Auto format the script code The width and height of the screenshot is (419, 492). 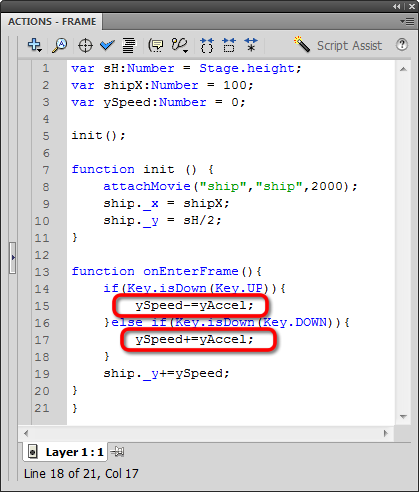pos(128,45)
